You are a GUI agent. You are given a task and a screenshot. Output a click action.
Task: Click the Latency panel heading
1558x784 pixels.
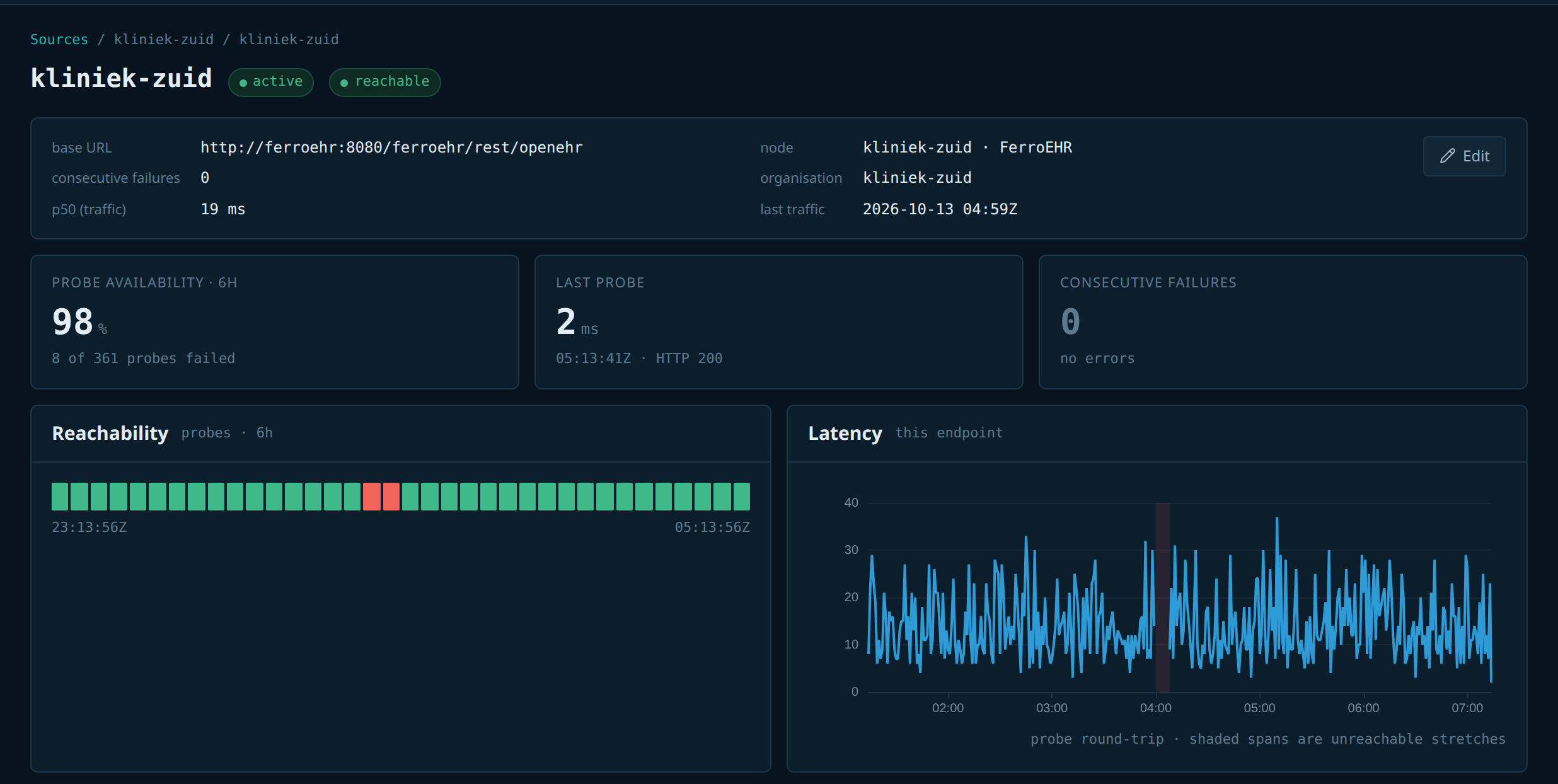(x=845, y=433)
